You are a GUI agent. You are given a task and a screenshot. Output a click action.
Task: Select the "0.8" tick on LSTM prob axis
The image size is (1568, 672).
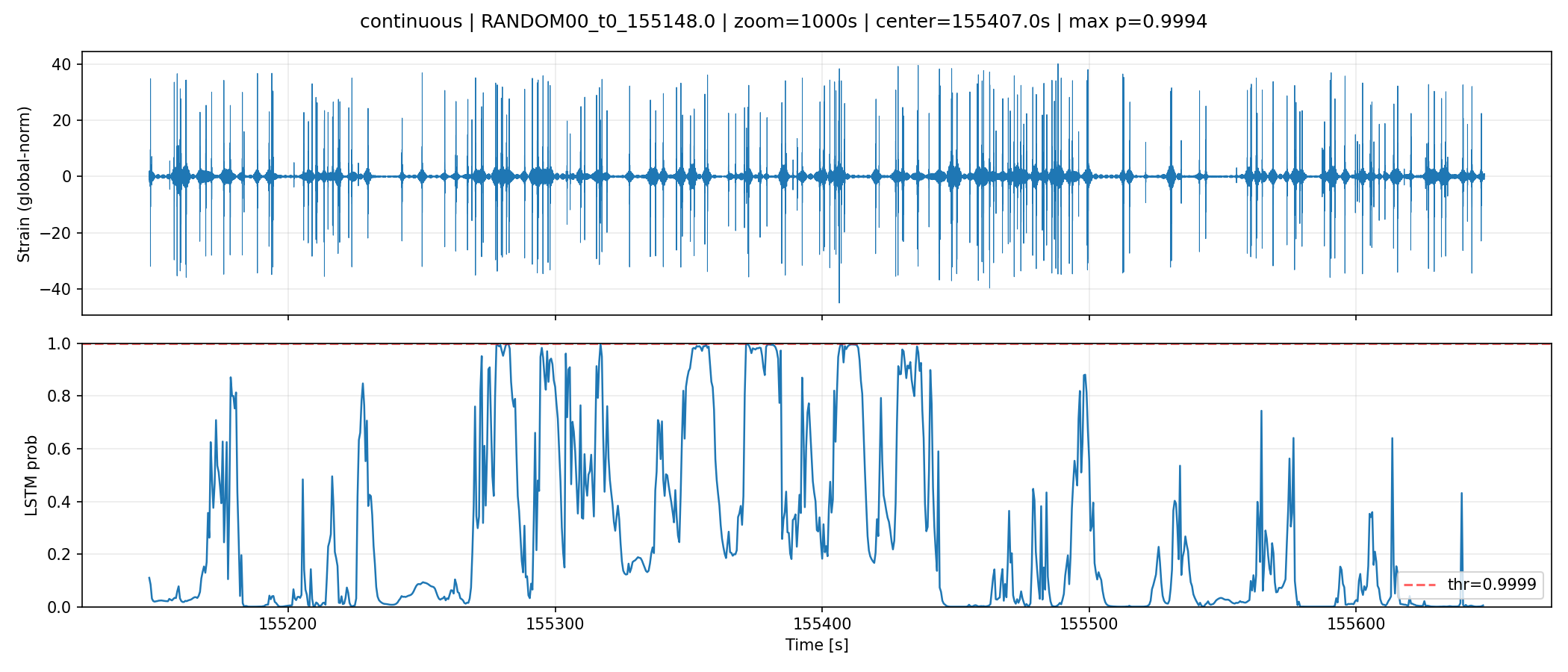(58, 396)
